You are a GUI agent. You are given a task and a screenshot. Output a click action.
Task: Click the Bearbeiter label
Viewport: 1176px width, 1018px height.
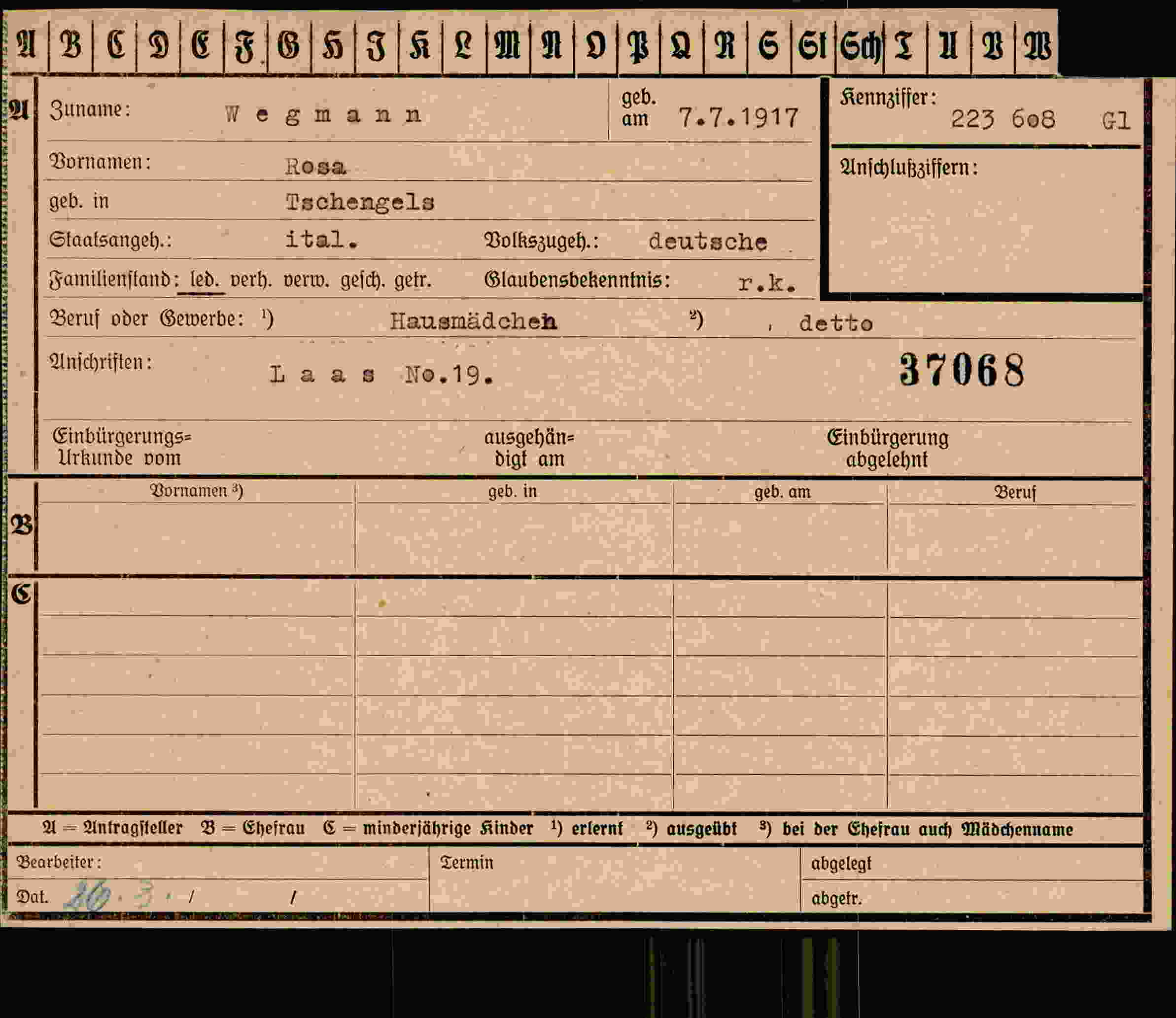tap(59, 862)
